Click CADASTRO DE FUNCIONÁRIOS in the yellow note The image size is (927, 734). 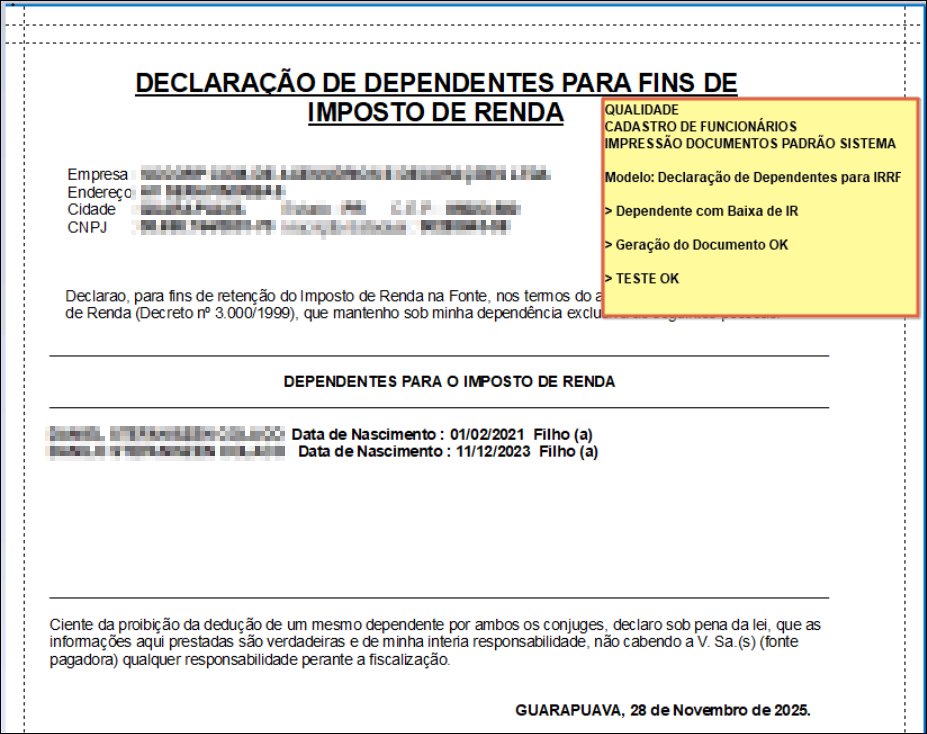pyautogui.click(x=700, y=127)
